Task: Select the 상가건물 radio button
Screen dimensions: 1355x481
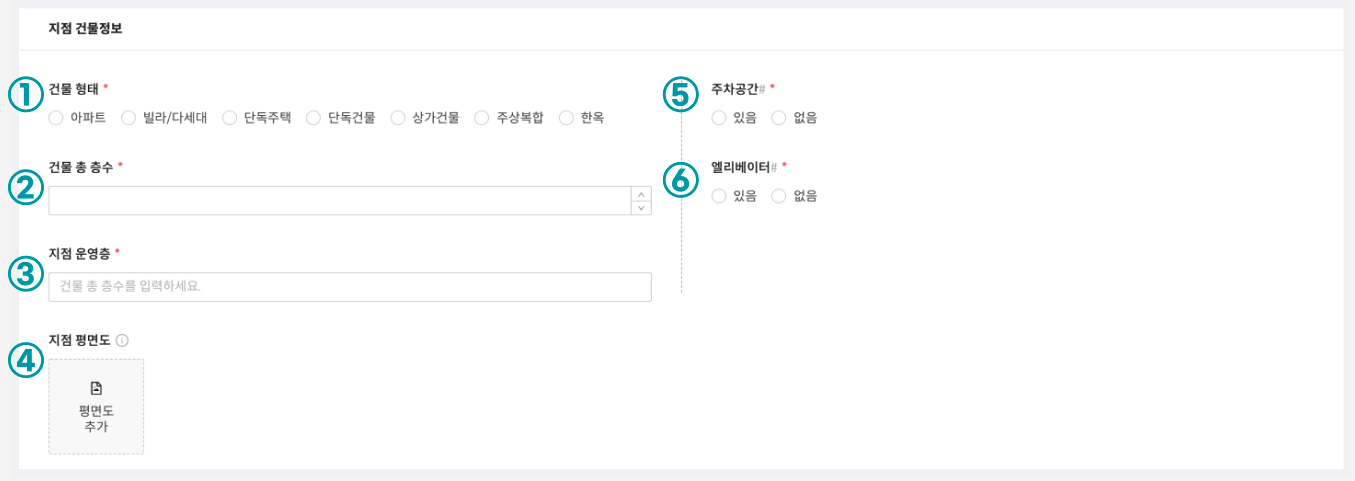Action: pyautogui.click(x=398, y=118)
